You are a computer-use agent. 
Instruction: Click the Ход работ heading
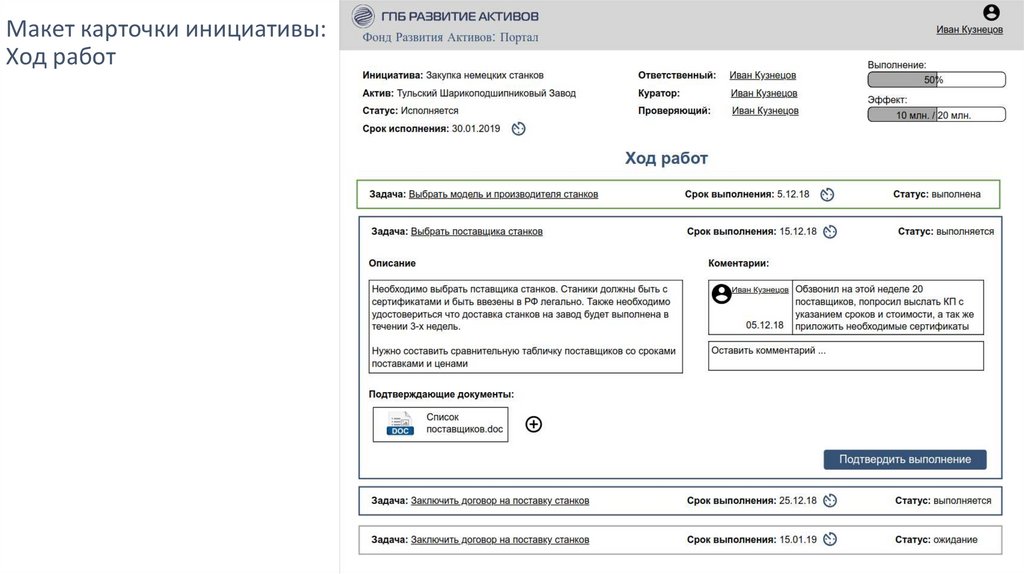[x=666, y=158]
